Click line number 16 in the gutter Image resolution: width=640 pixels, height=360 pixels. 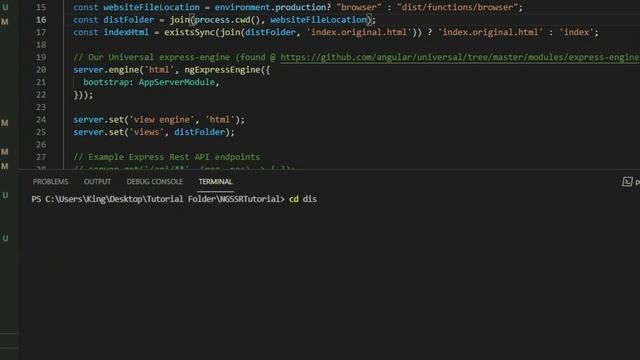(41, 20)
